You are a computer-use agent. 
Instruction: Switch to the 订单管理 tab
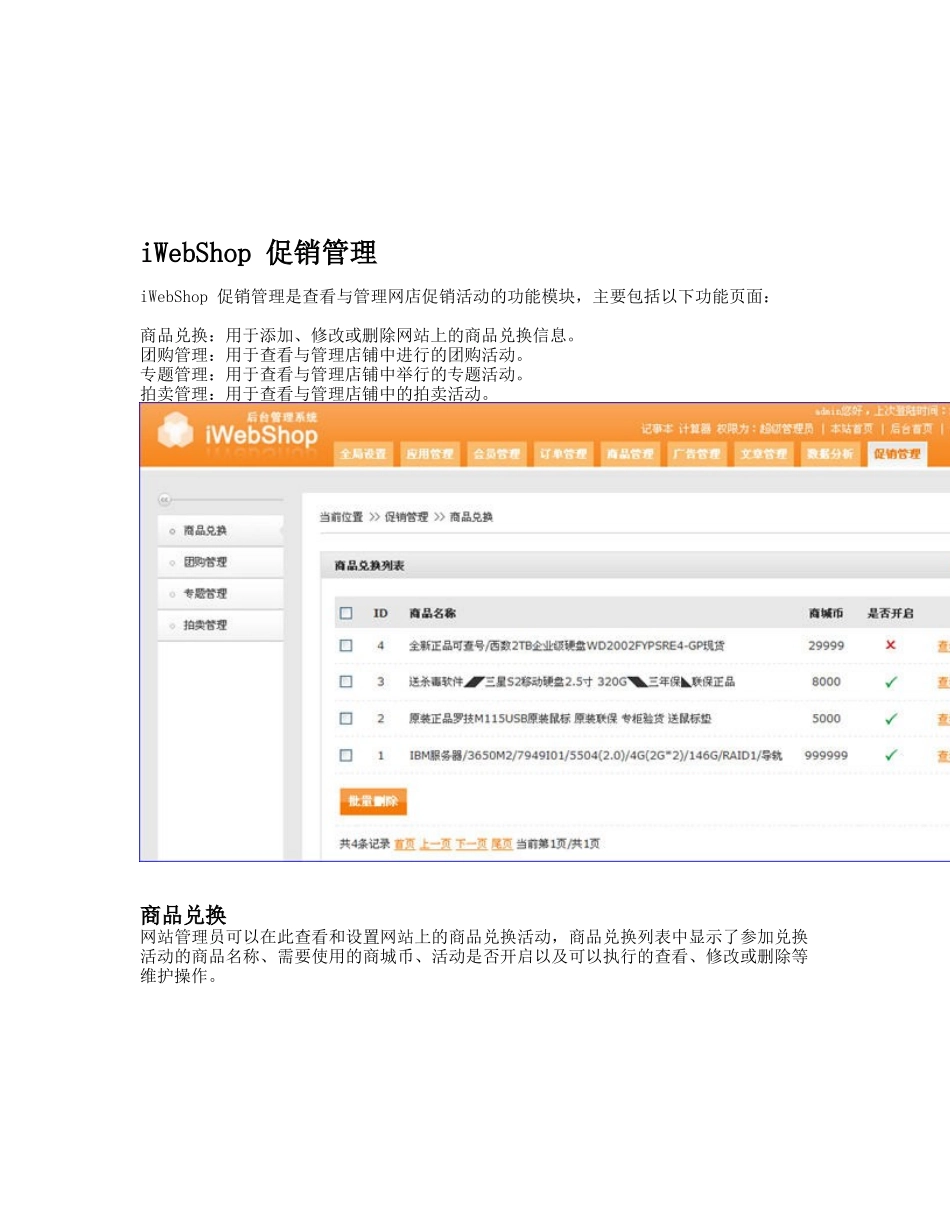tap(563, 454)
